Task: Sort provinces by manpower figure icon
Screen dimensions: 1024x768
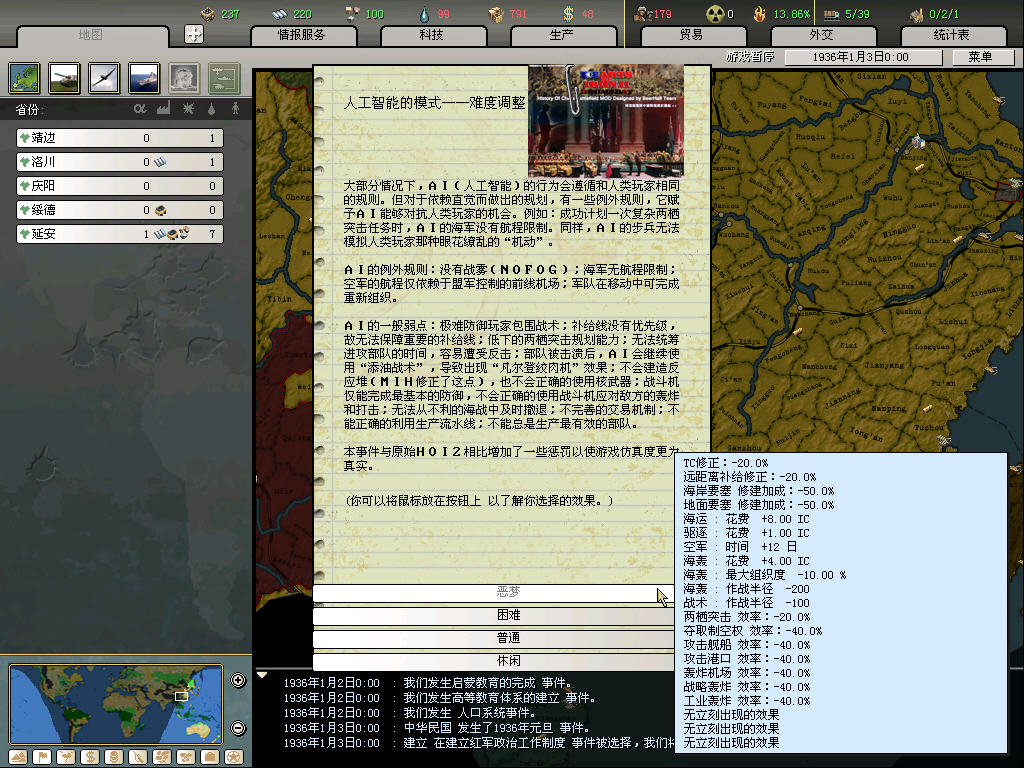Action: click(x=235, y=108)
